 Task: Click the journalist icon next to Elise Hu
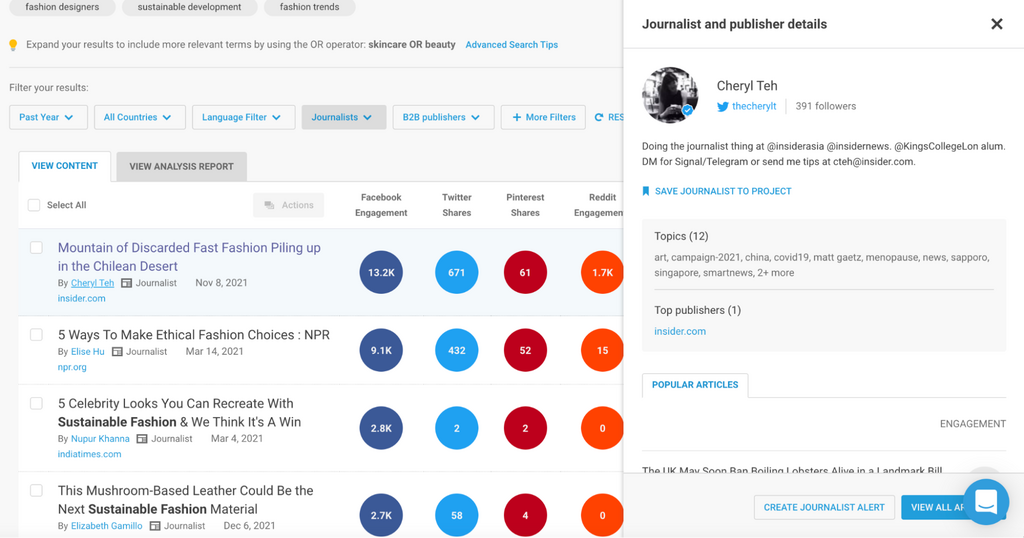coord(117,352)
